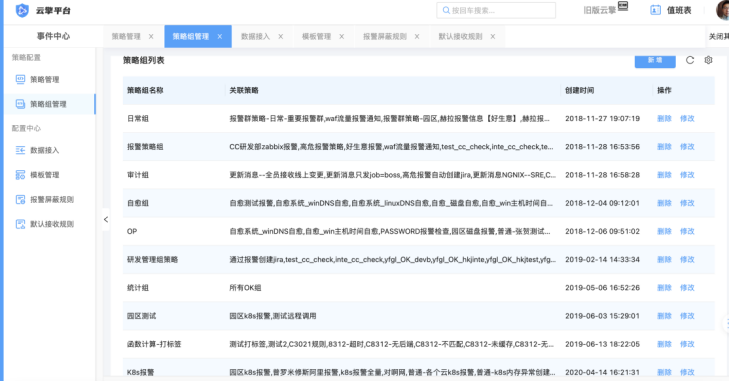730x381 pixels.
Task: Click 删除 for the 统计组 row
Action: (x=664, y=288)
